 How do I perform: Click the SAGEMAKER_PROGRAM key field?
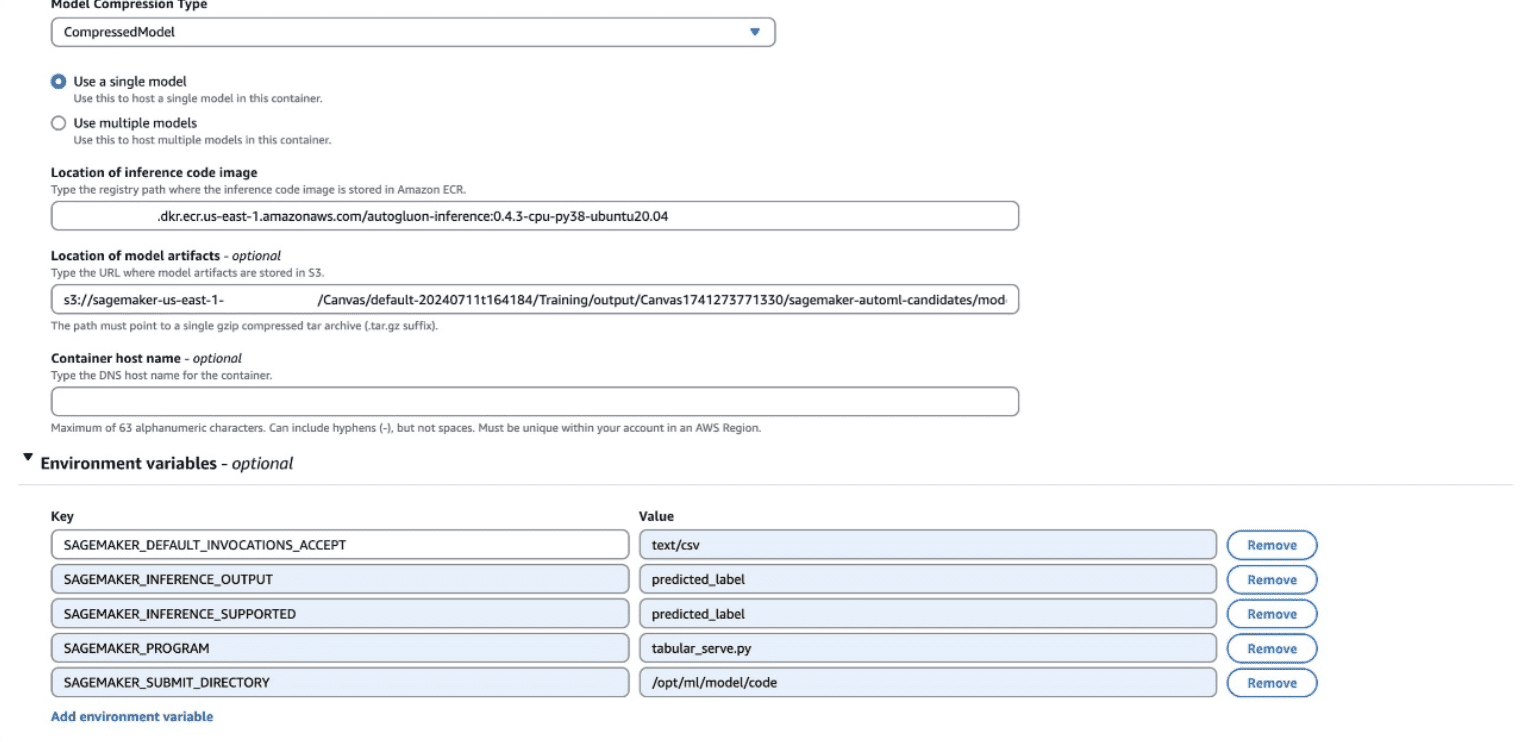point(338,648)
